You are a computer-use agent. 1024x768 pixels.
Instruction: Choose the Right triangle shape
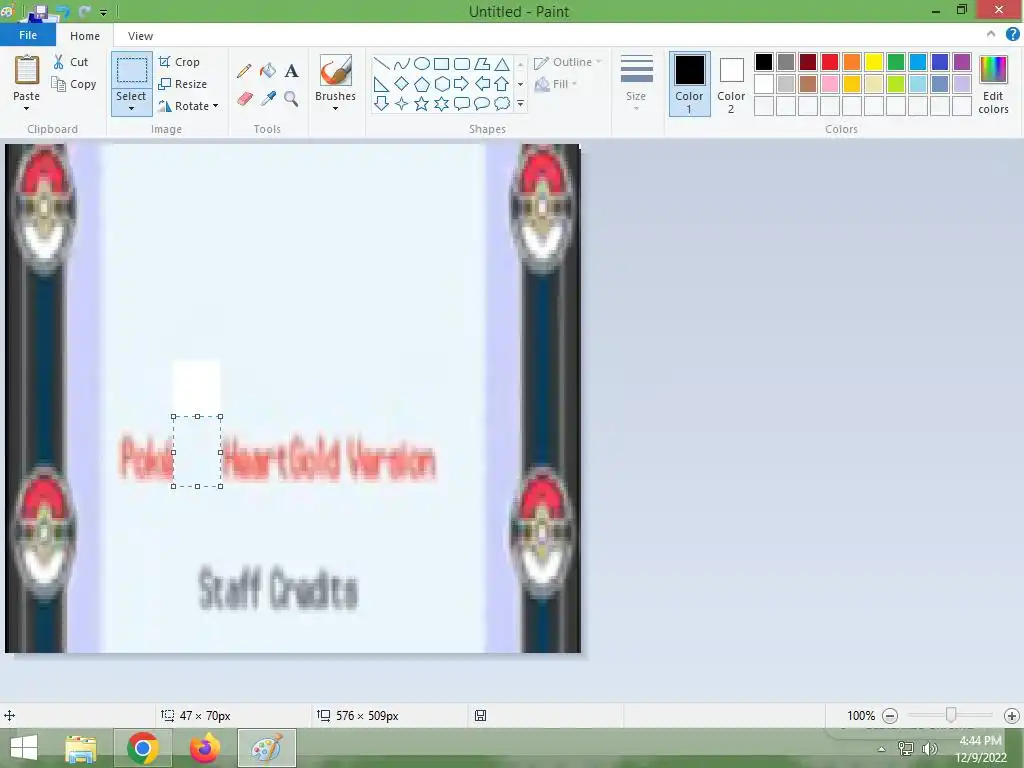click(x=381, y=84)
